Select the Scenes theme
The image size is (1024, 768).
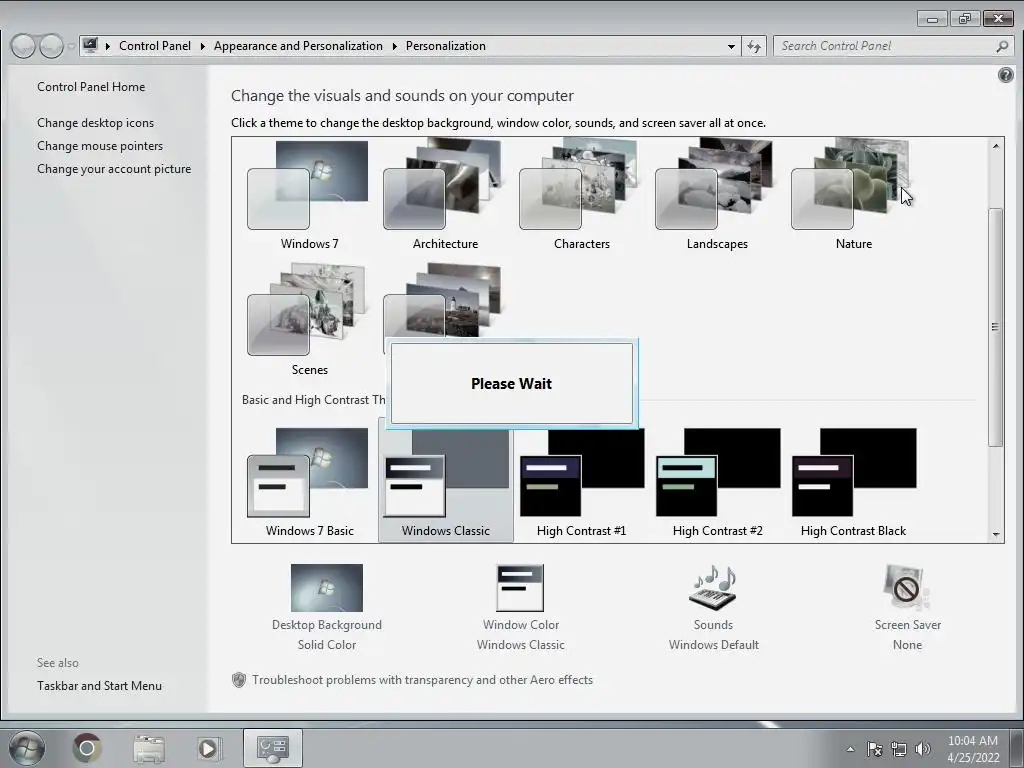pos(309,320)
